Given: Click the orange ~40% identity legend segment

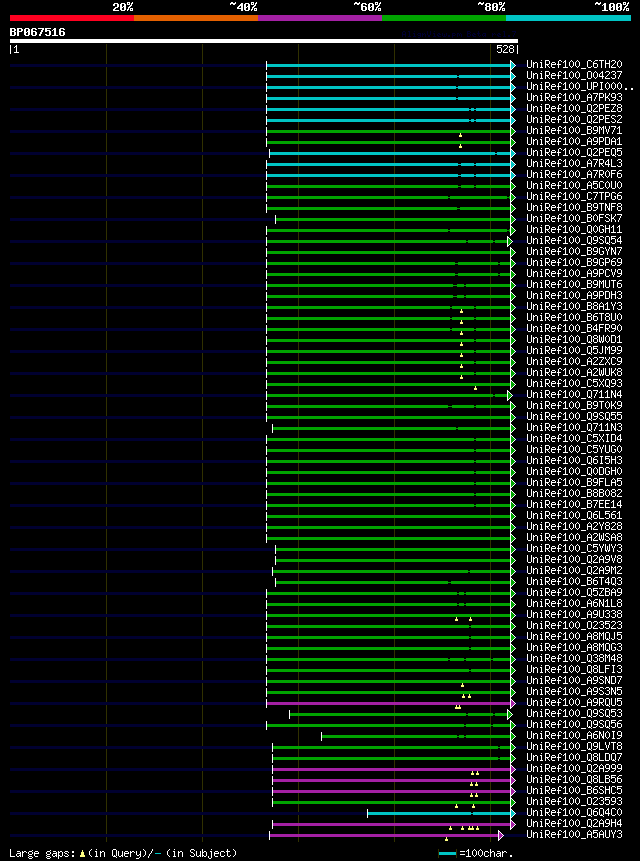Looking at the screenshot, I should click(196, 18).
